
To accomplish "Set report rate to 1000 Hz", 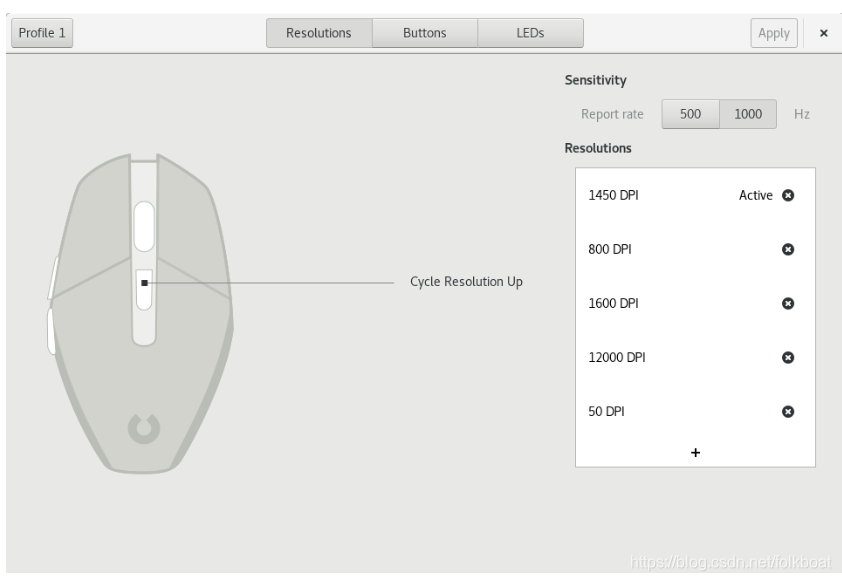I will click(x=748, y=114).
